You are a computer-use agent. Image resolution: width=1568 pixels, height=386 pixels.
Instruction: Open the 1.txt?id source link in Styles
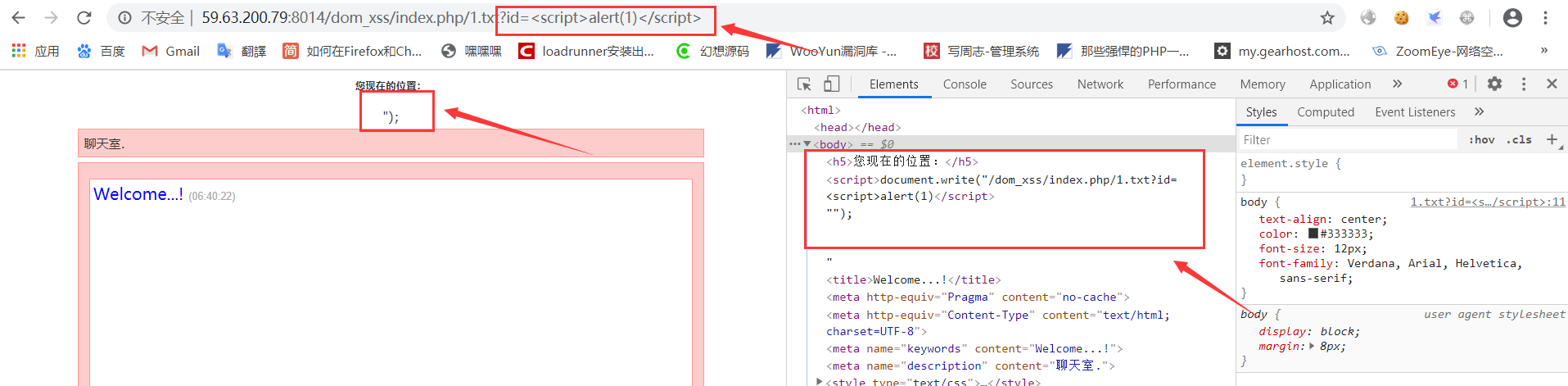tap(1488, 202)
